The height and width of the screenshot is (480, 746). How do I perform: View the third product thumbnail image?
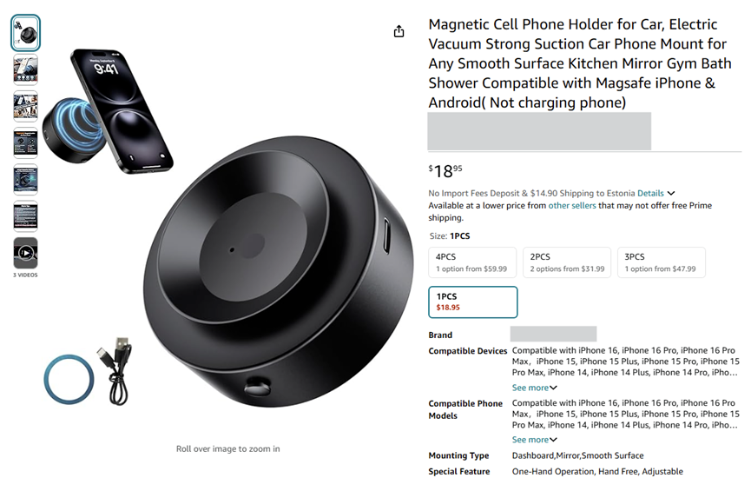(x=25, y=106)
